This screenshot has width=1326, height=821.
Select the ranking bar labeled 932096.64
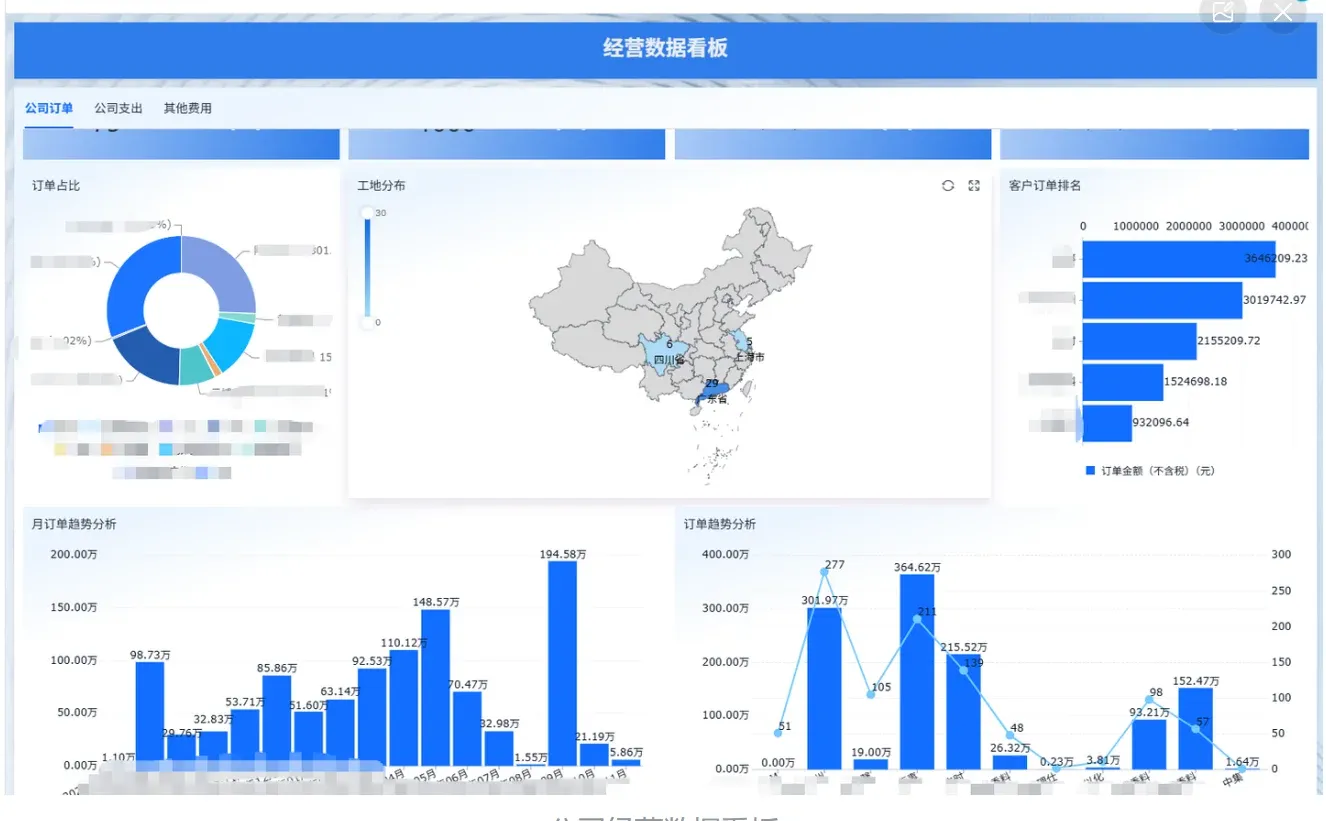[1107, 423]
